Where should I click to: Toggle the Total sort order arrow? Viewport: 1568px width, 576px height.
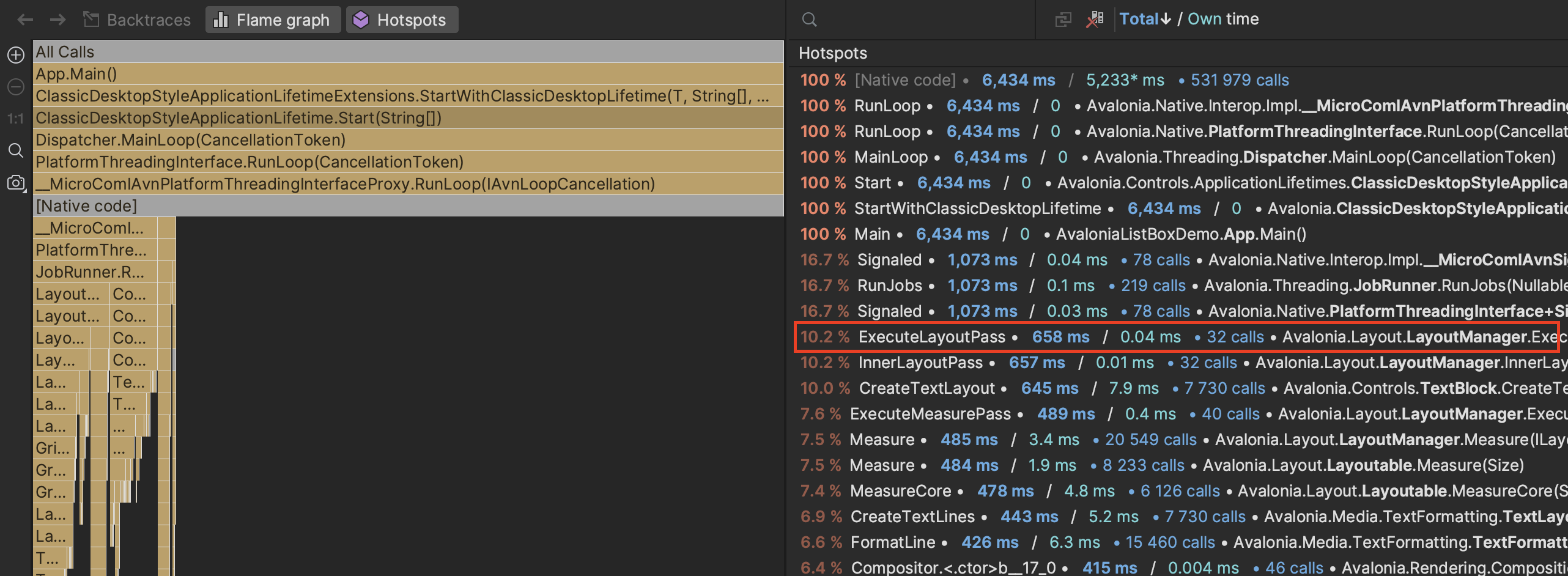tap(1166, 18)
